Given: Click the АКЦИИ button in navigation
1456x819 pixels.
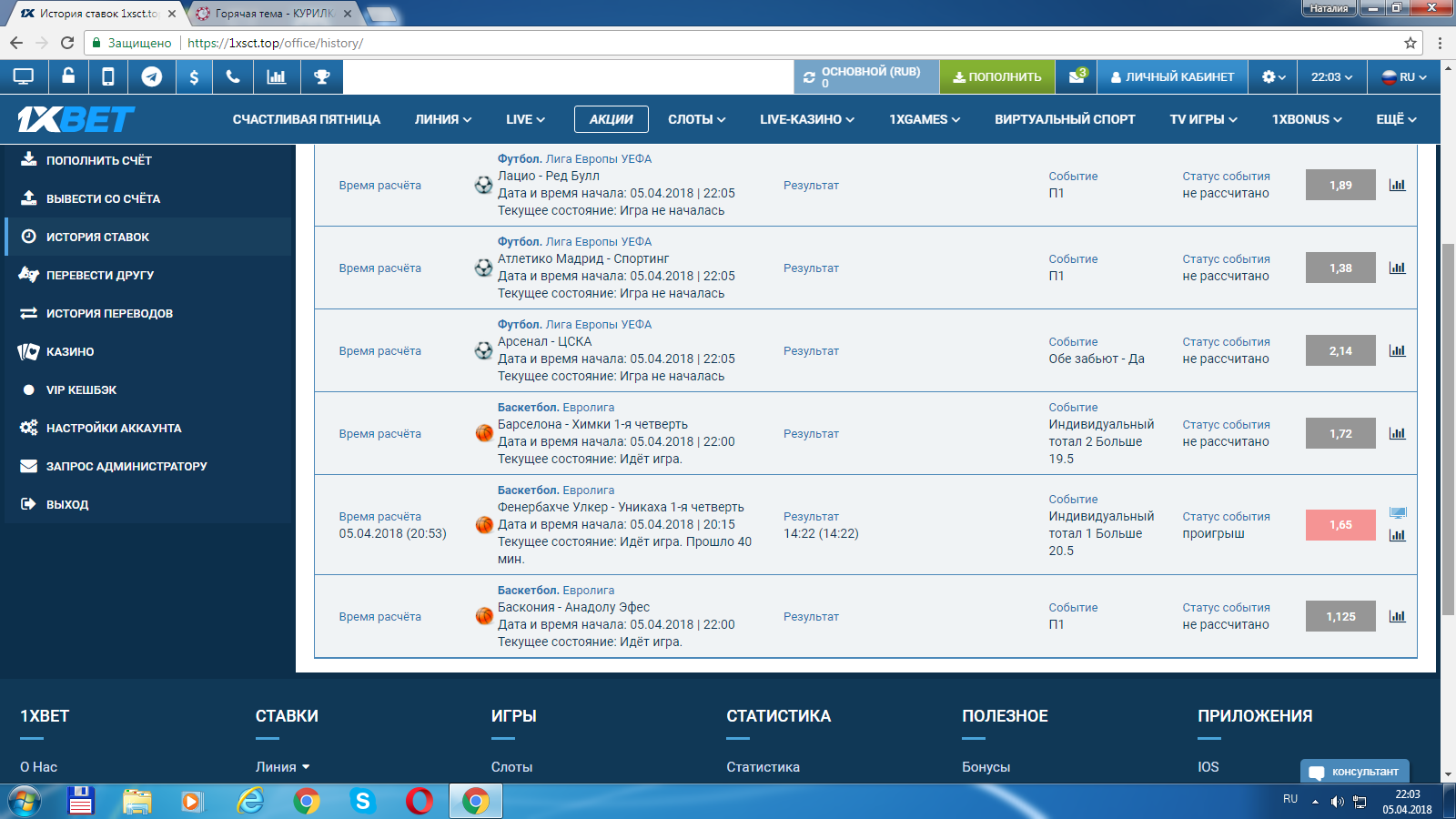Looking at the screenshot, I should coord(611,119).
